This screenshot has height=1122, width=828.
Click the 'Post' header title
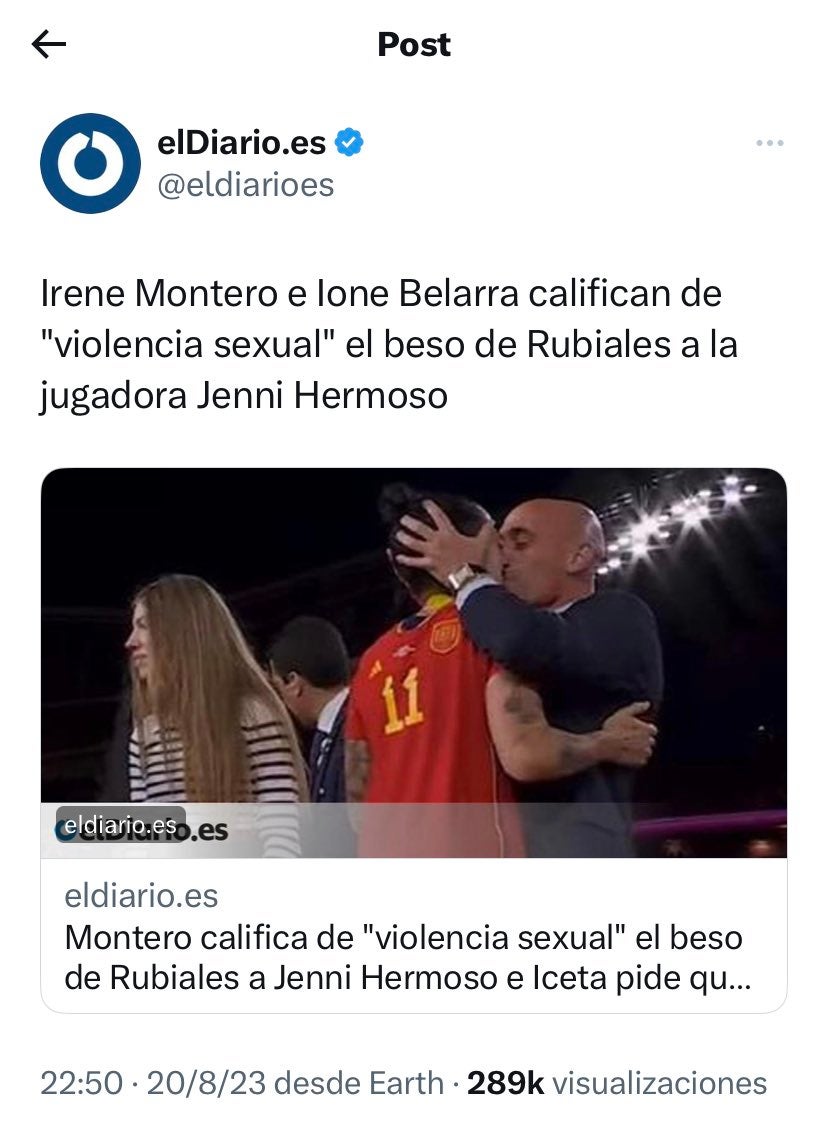414,44
